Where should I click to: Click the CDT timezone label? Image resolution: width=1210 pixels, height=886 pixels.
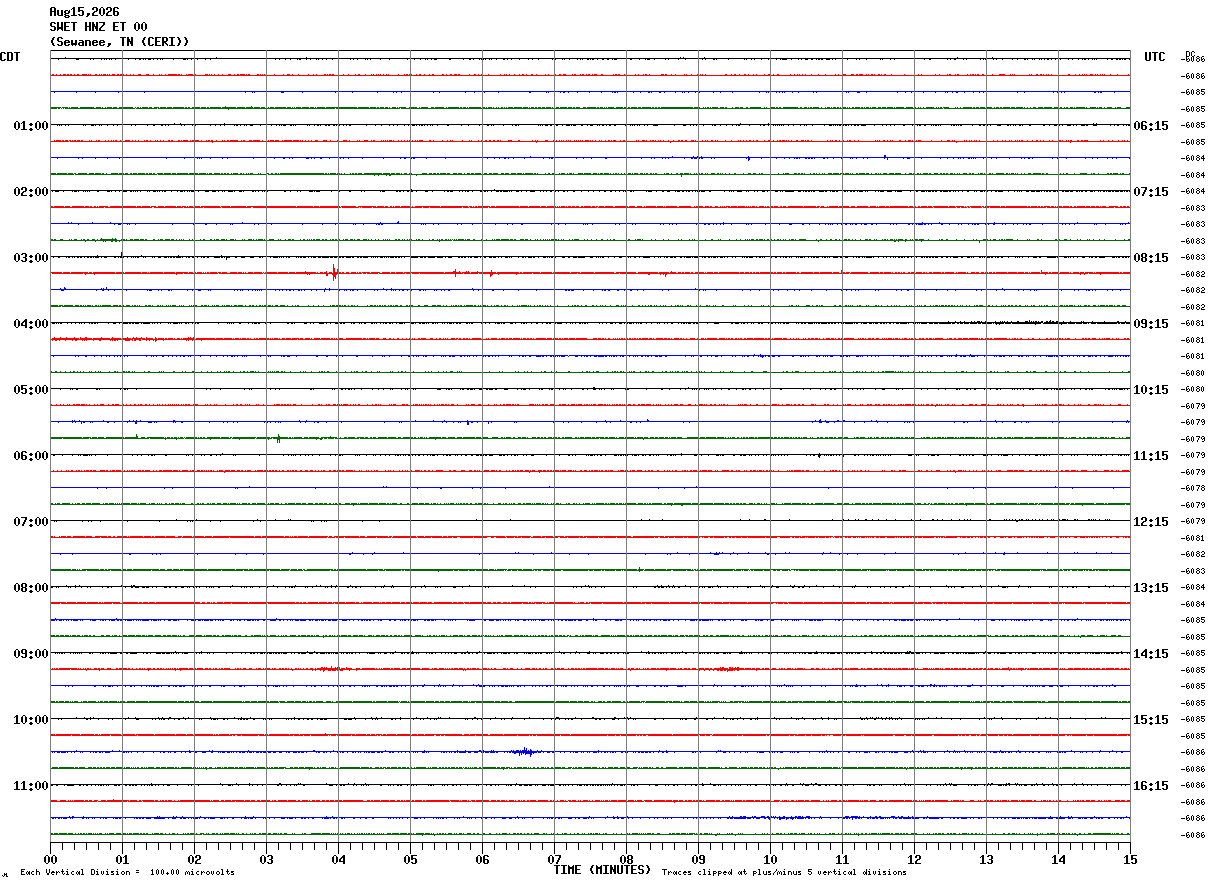pyautogui.click(x=10, y=57)
